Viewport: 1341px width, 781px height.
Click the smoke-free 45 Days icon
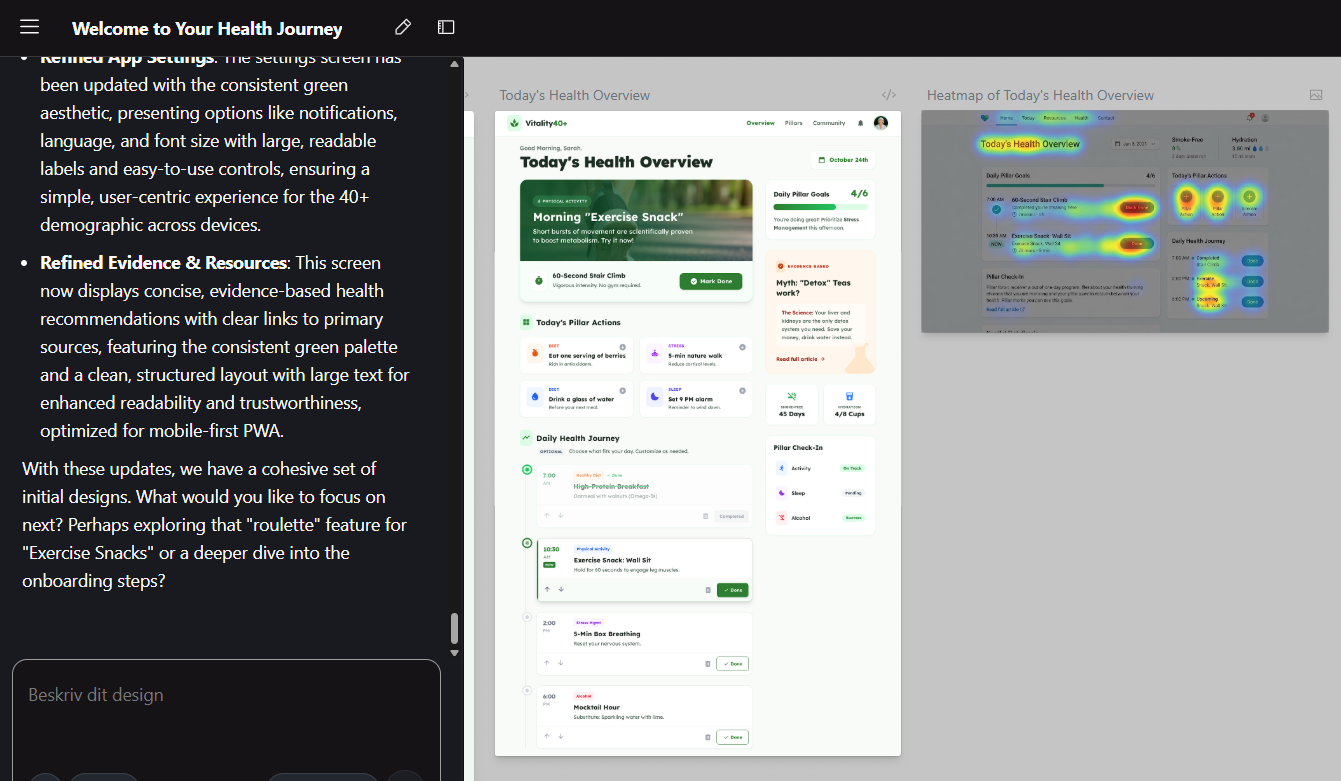click(792, 396)
